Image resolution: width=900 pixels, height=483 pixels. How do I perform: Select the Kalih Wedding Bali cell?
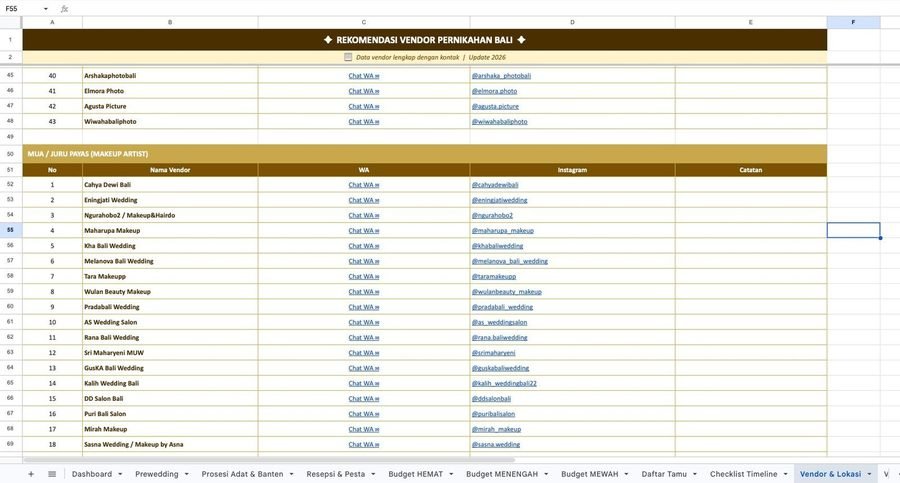[x=170, y=383]
